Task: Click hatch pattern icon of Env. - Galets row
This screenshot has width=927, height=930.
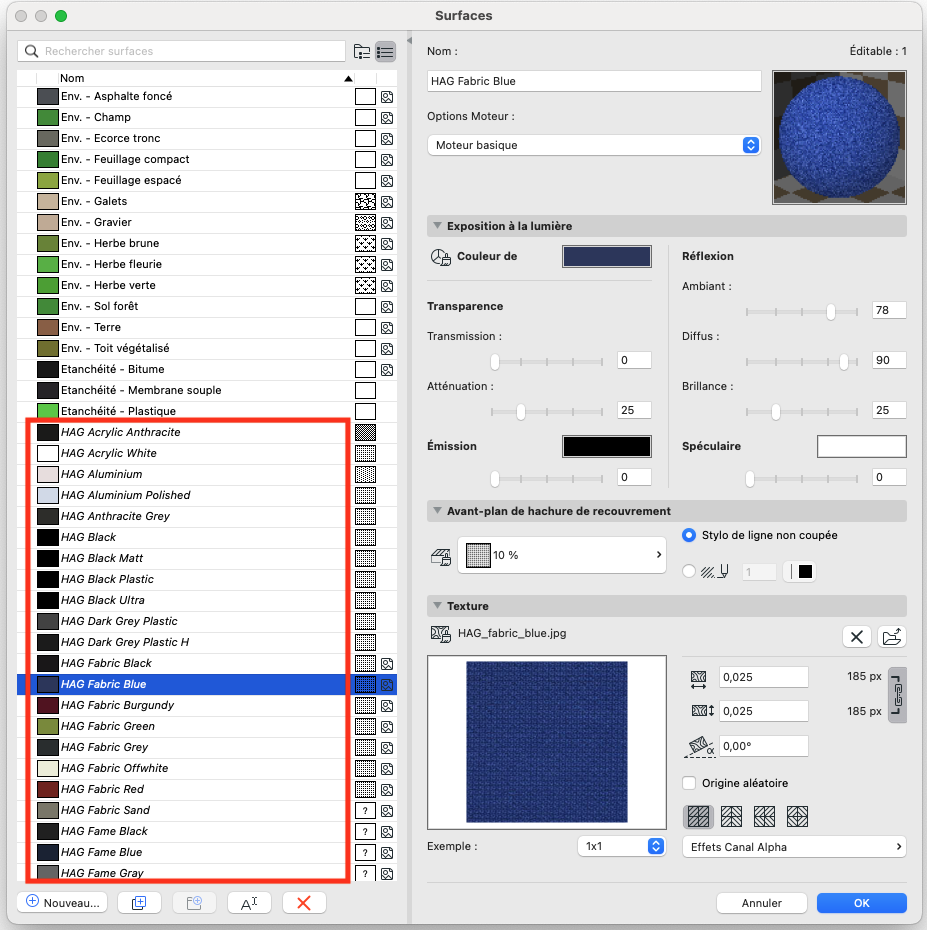Action: pyautogui.click(x=365, y=202)
